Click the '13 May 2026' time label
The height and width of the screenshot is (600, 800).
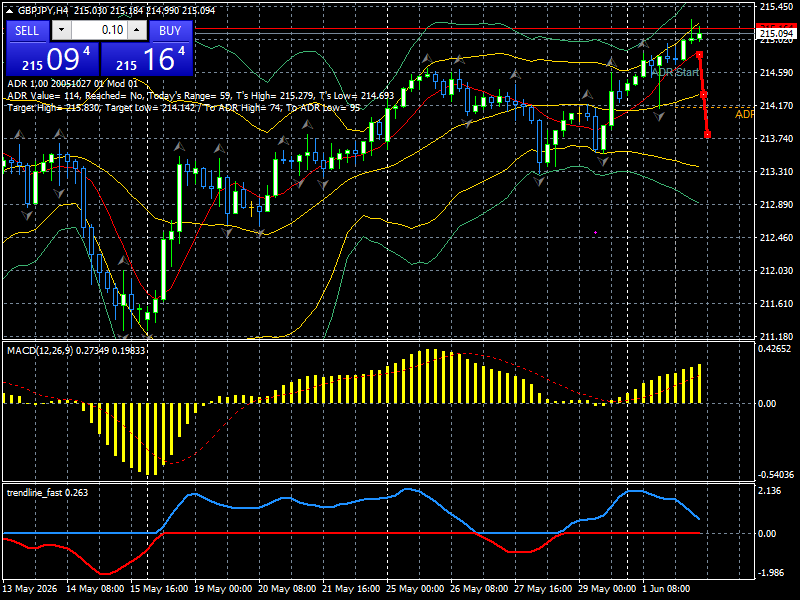30,589
